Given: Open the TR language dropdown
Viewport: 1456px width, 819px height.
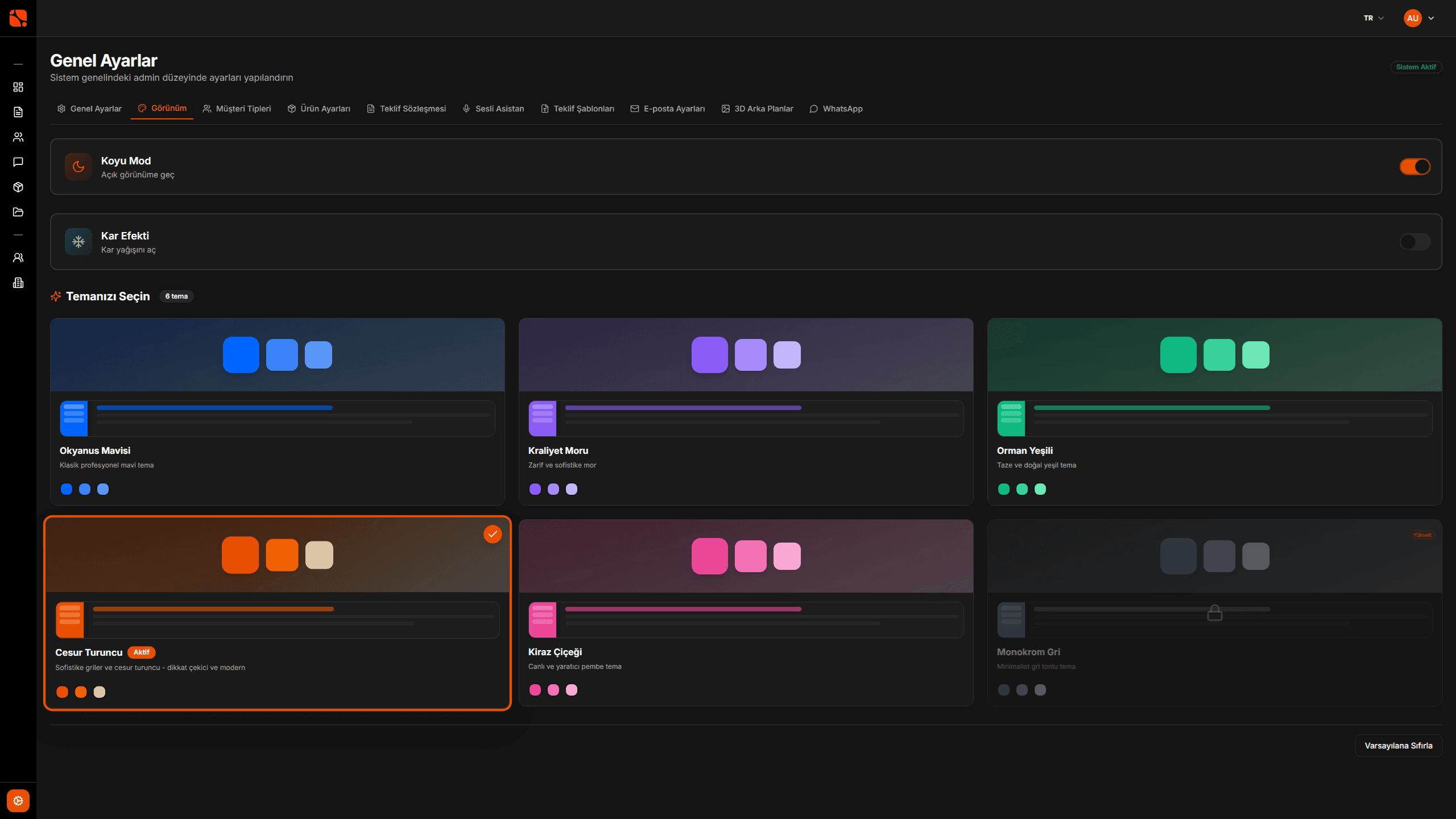Looking at the screenshot, I should (1373, 18).
